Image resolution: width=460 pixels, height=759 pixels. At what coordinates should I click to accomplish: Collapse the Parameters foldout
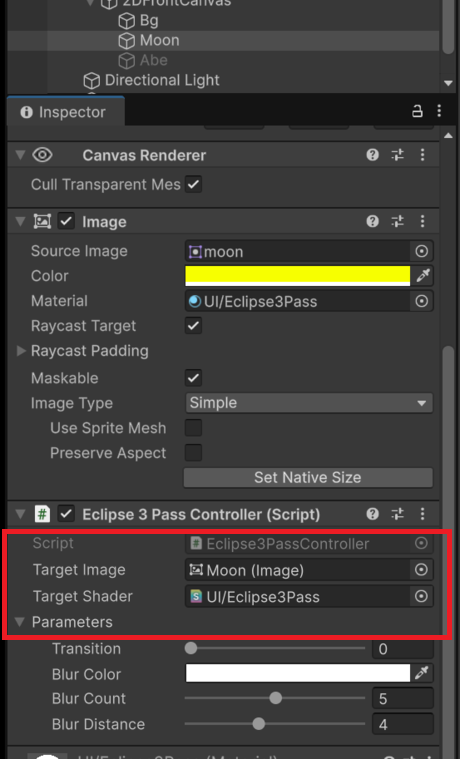[20, 622]
